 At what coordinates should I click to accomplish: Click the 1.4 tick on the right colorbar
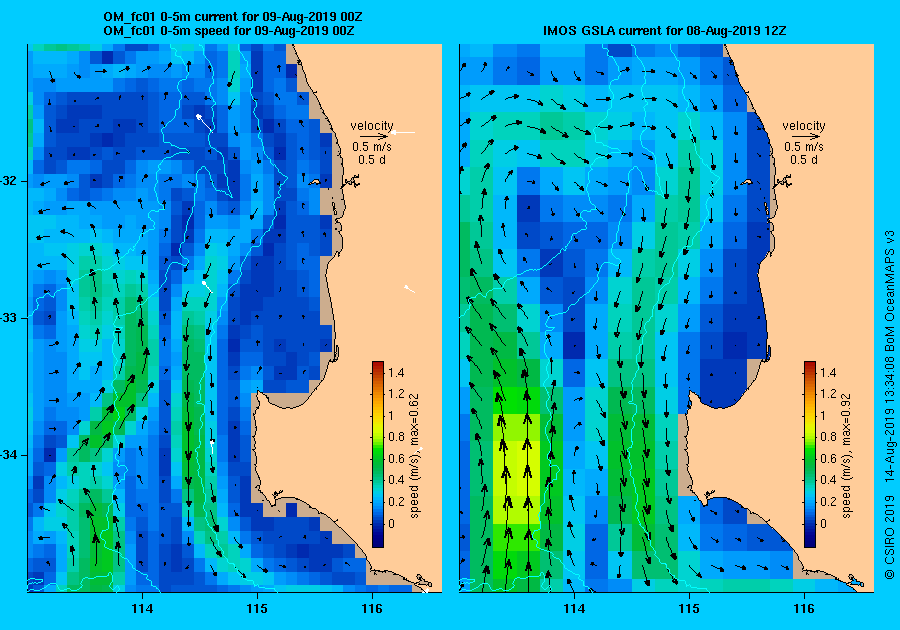(828, 372)
